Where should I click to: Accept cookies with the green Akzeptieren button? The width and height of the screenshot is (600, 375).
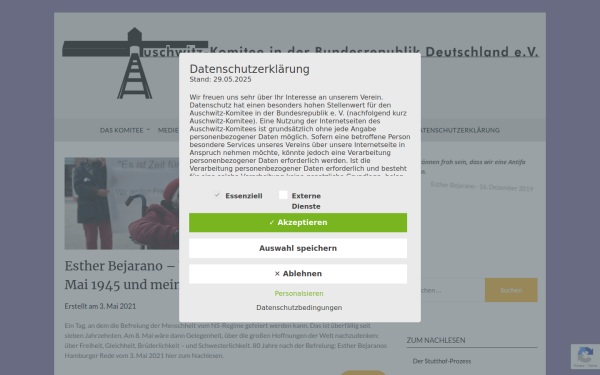tap(298, 222)
